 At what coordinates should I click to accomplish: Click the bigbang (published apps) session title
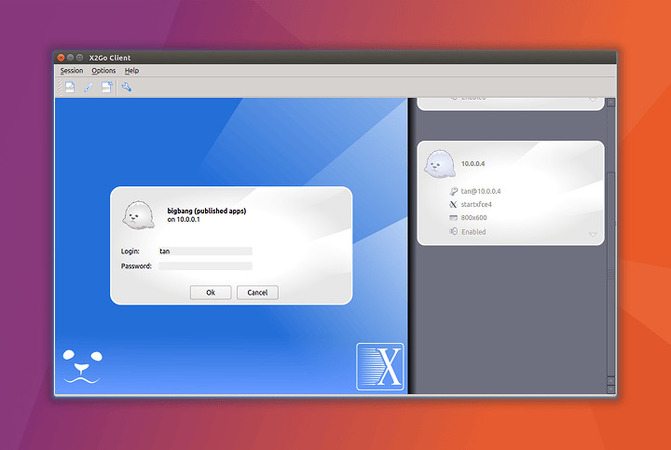[x=207, y=211]
